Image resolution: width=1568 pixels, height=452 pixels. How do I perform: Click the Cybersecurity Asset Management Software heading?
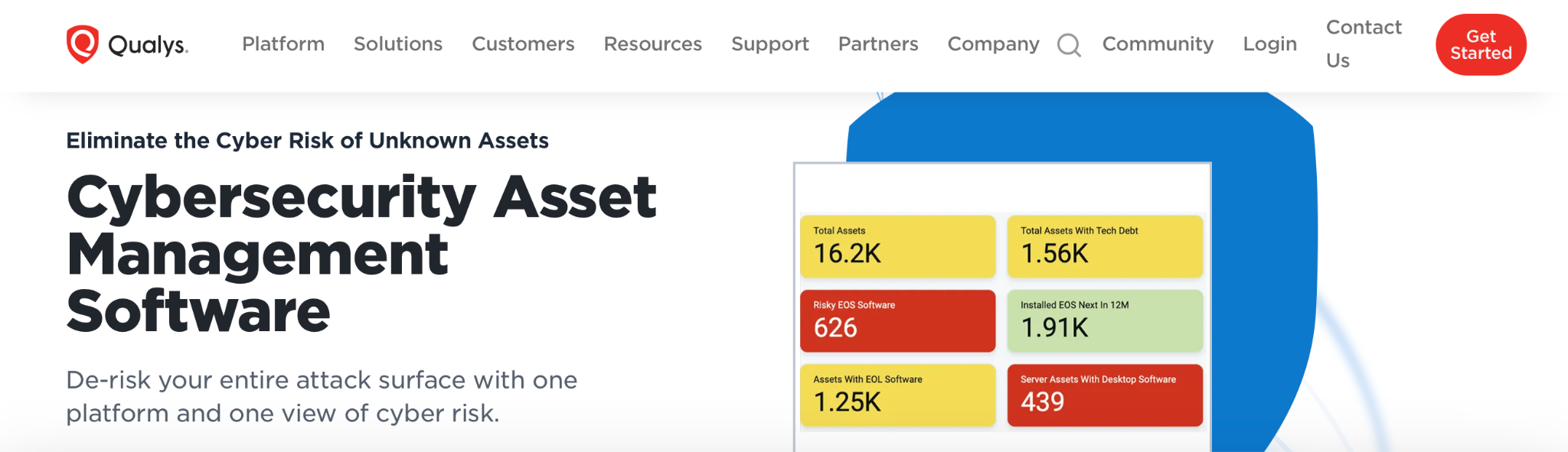361,254
